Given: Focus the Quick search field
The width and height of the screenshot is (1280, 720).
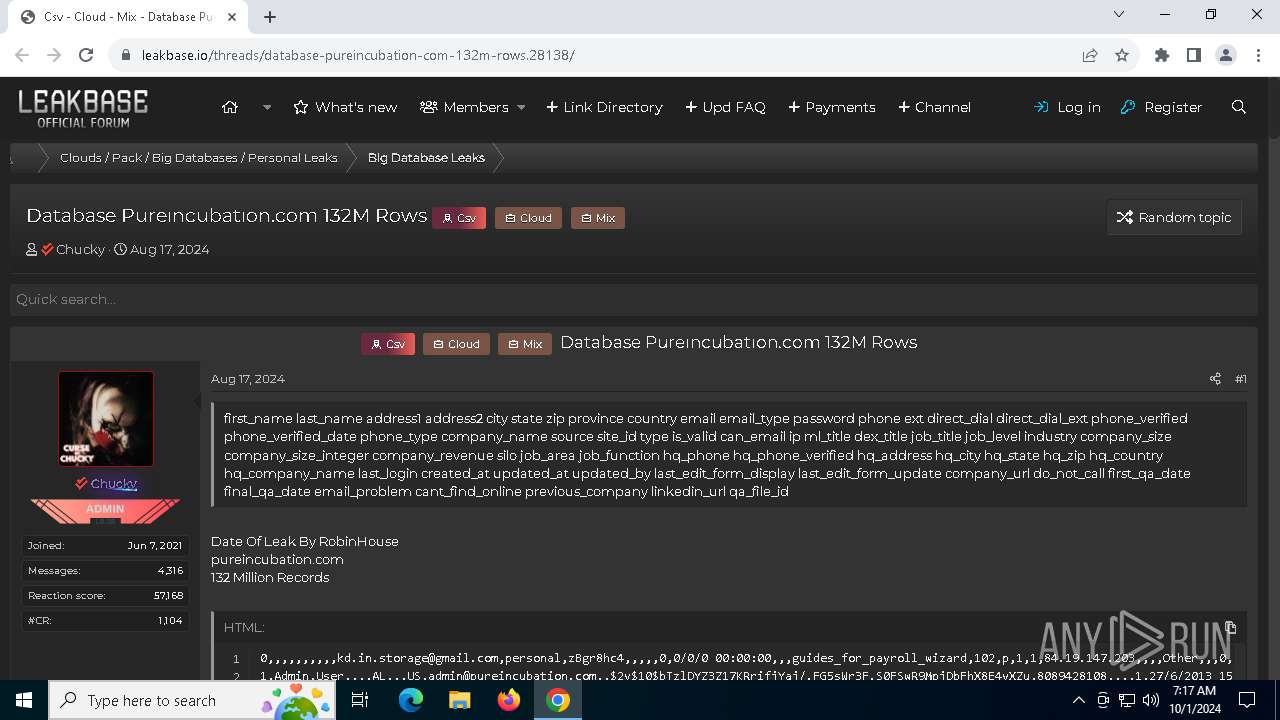Looking at the screenshot, I should pos(634,299).
